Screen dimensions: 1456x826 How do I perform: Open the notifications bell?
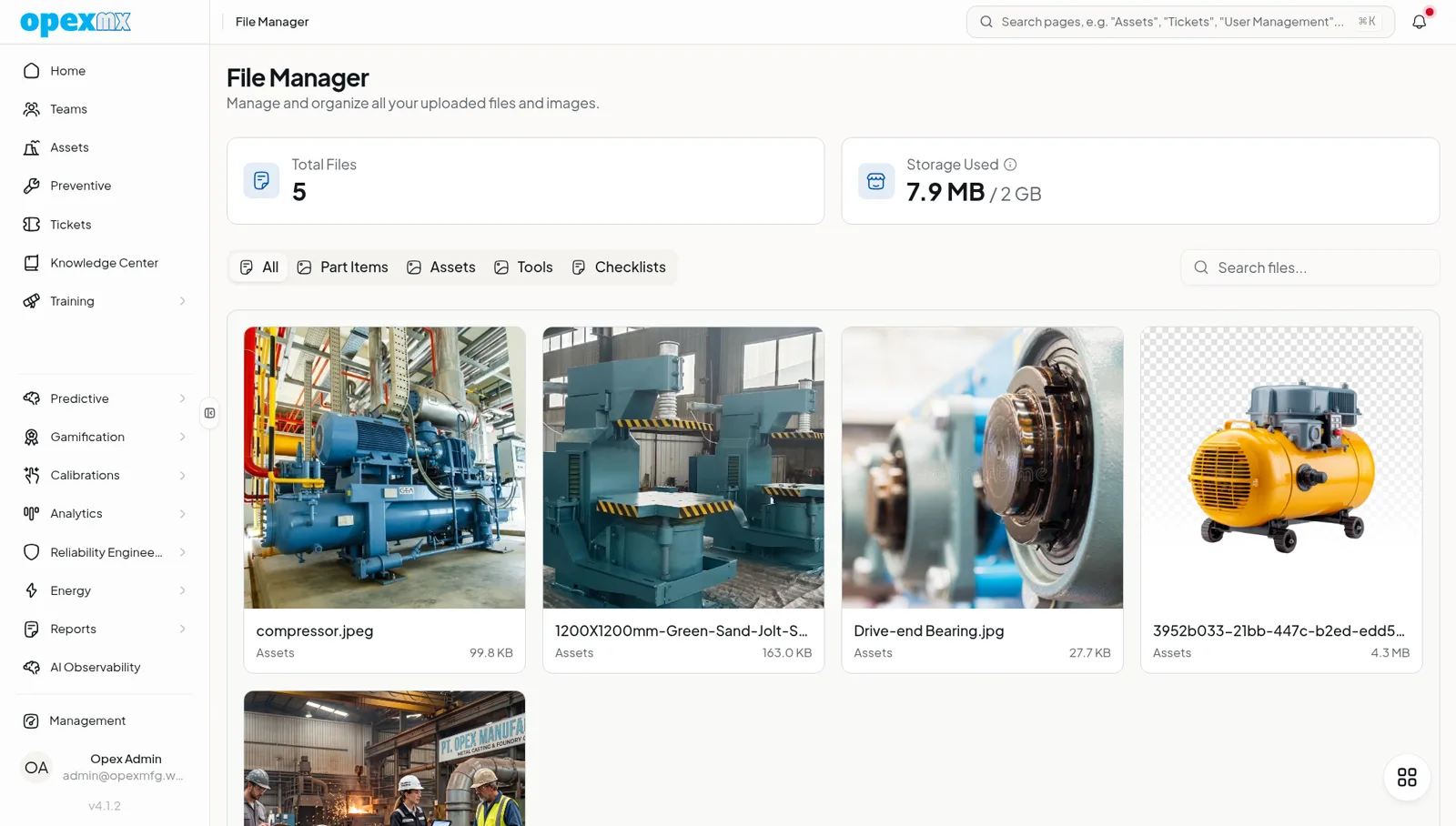coord(1419,22)
